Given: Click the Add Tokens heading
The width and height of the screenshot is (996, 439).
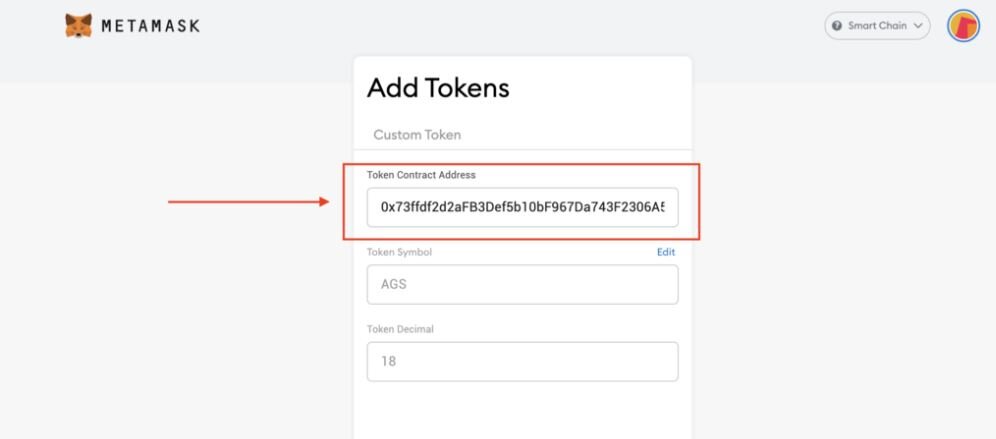Looking at the screenshot, I should [x=438, y=88].
